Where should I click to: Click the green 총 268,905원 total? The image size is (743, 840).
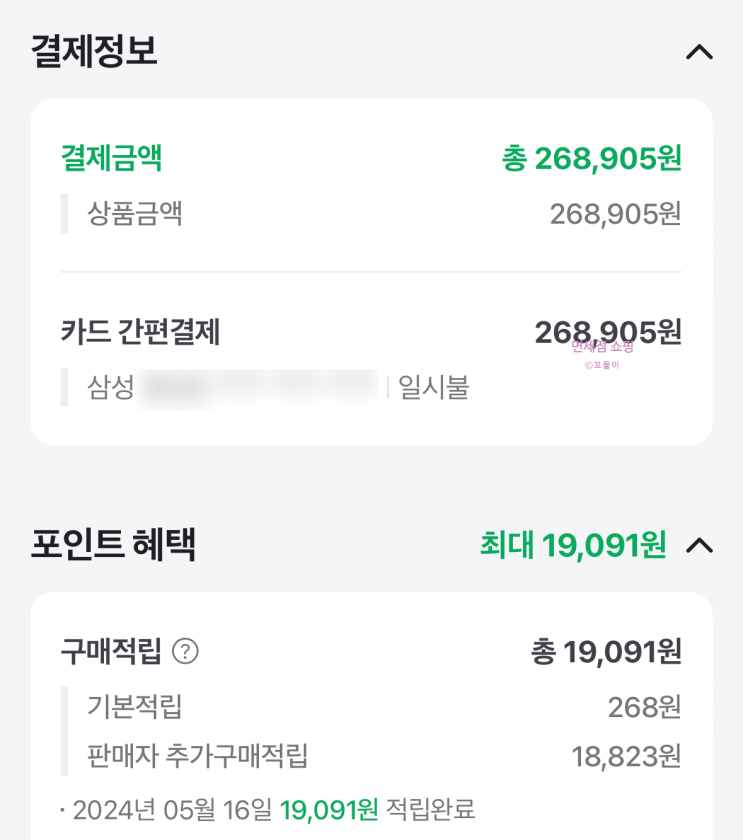591,158
